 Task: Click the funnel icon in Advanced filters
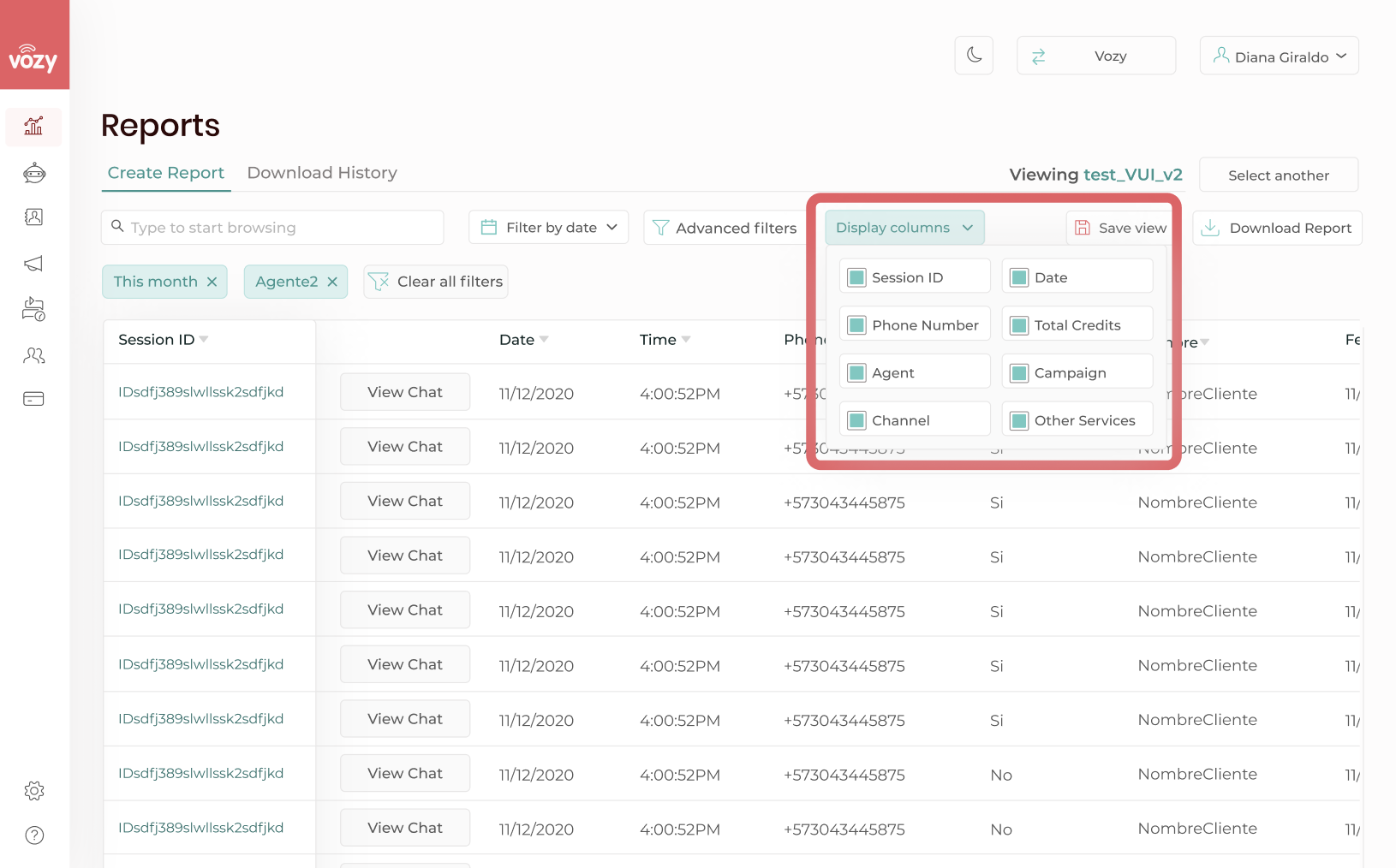tap(660, 228)
